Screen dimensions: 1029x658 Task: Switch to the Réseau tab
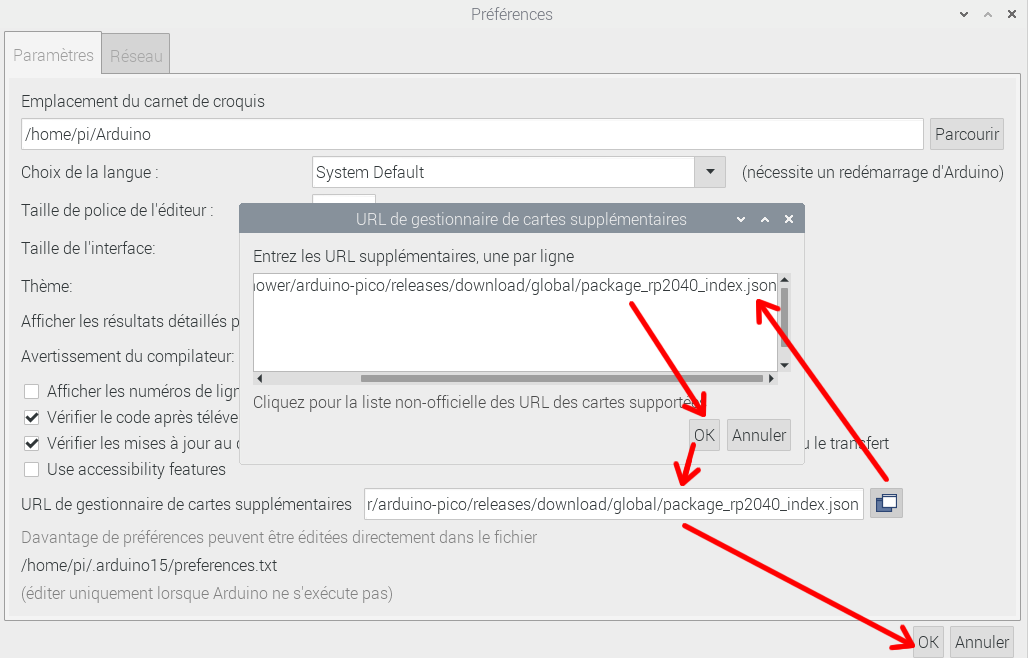pos(136,56)
